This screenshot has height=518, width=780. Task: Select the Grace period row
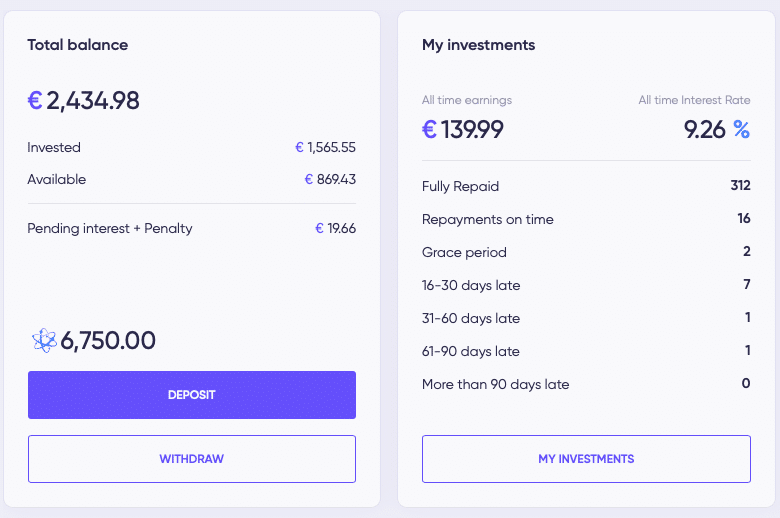[586, 252]
